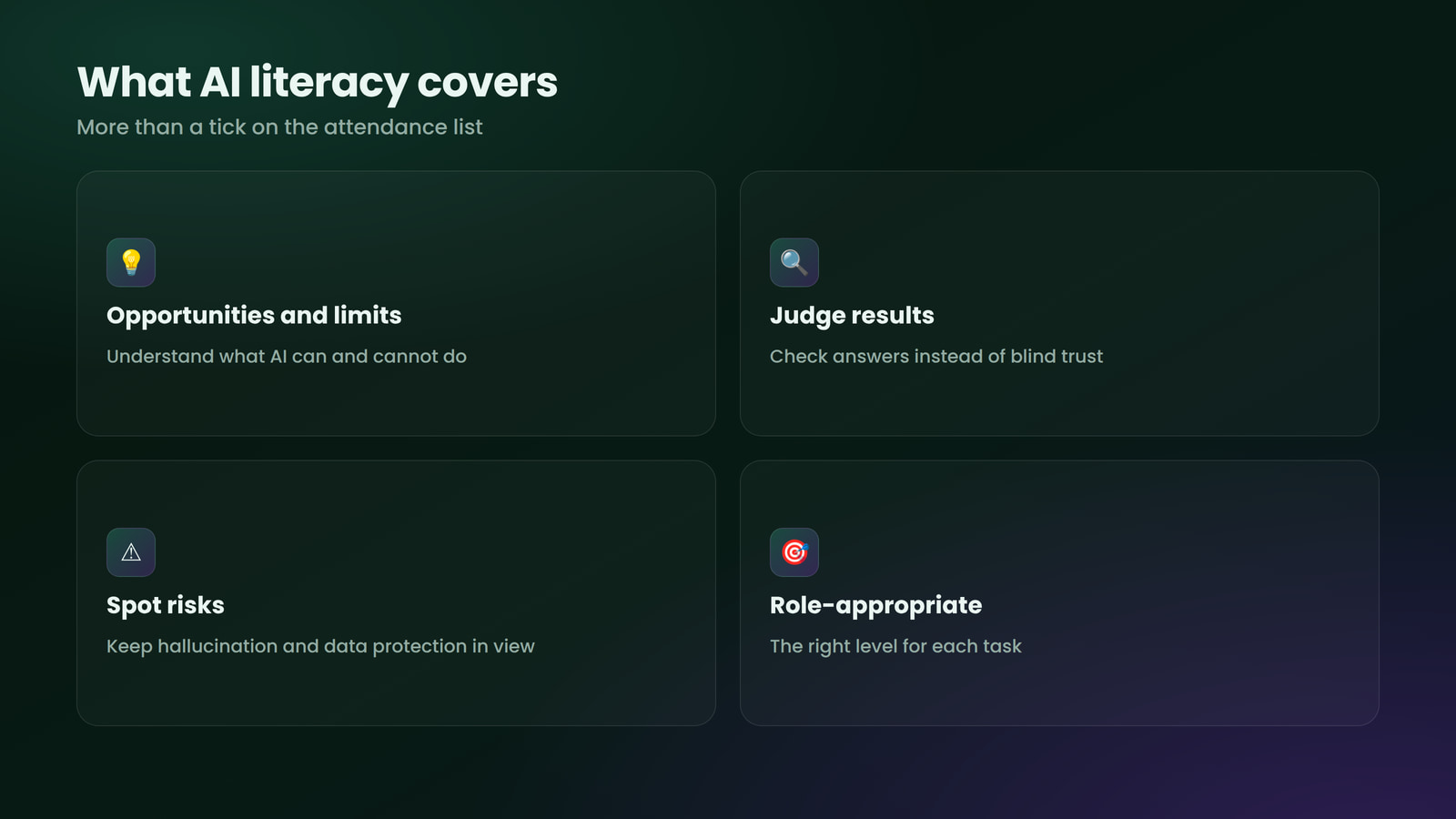The image size is (1456, 819).
Task: Select the 'Judge results' heading
Action: click(852, 315)
